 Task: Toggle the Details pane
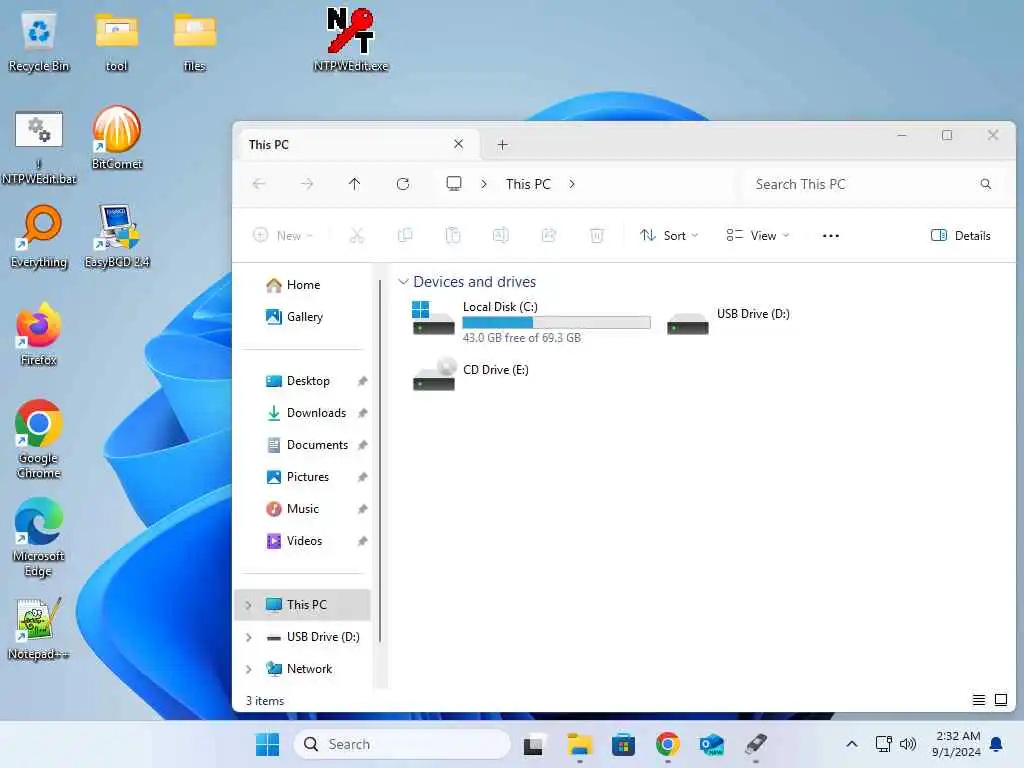point(960,236)
